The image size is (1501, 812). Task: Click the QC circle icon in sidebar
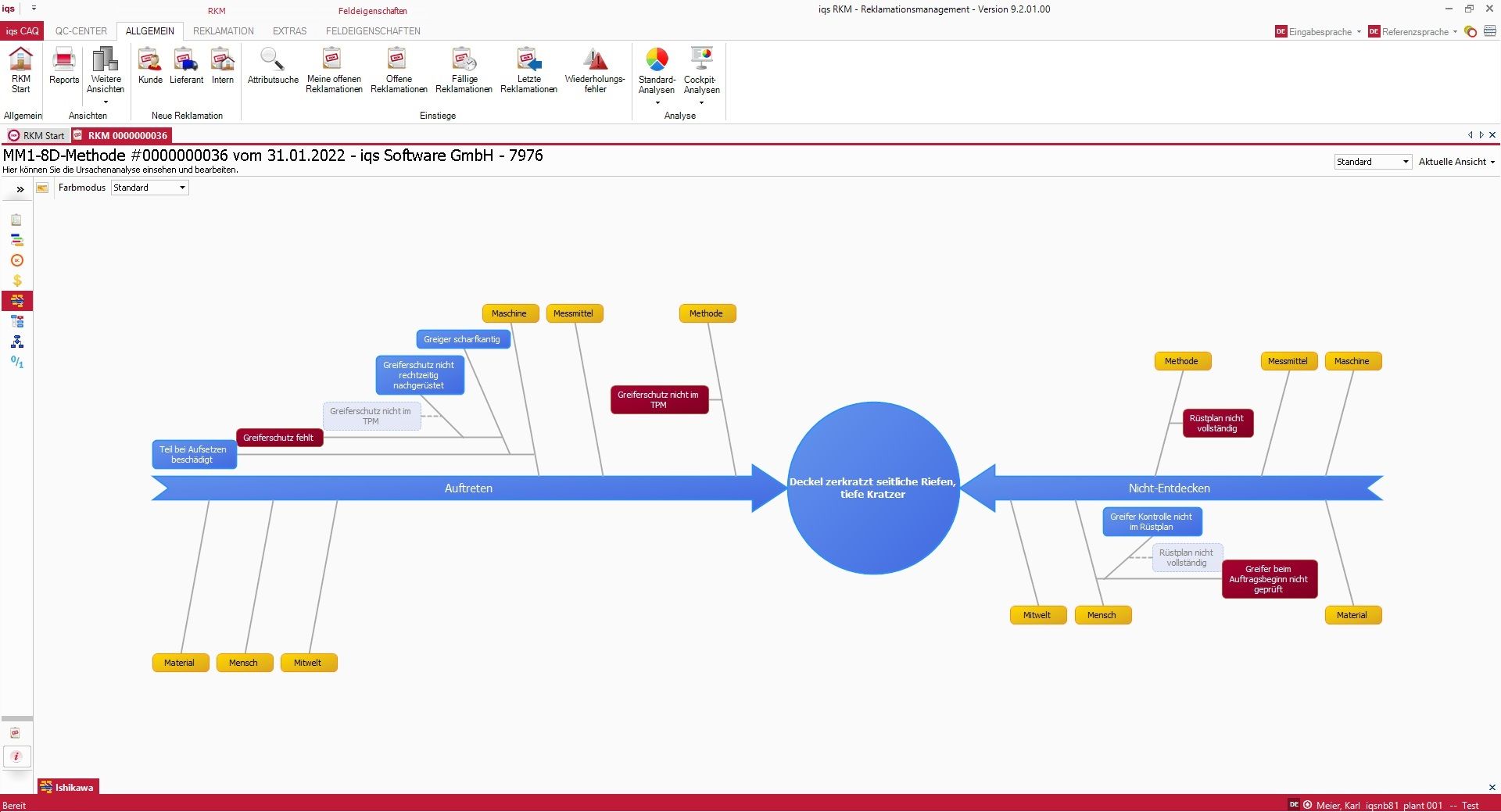click(16, 260)
